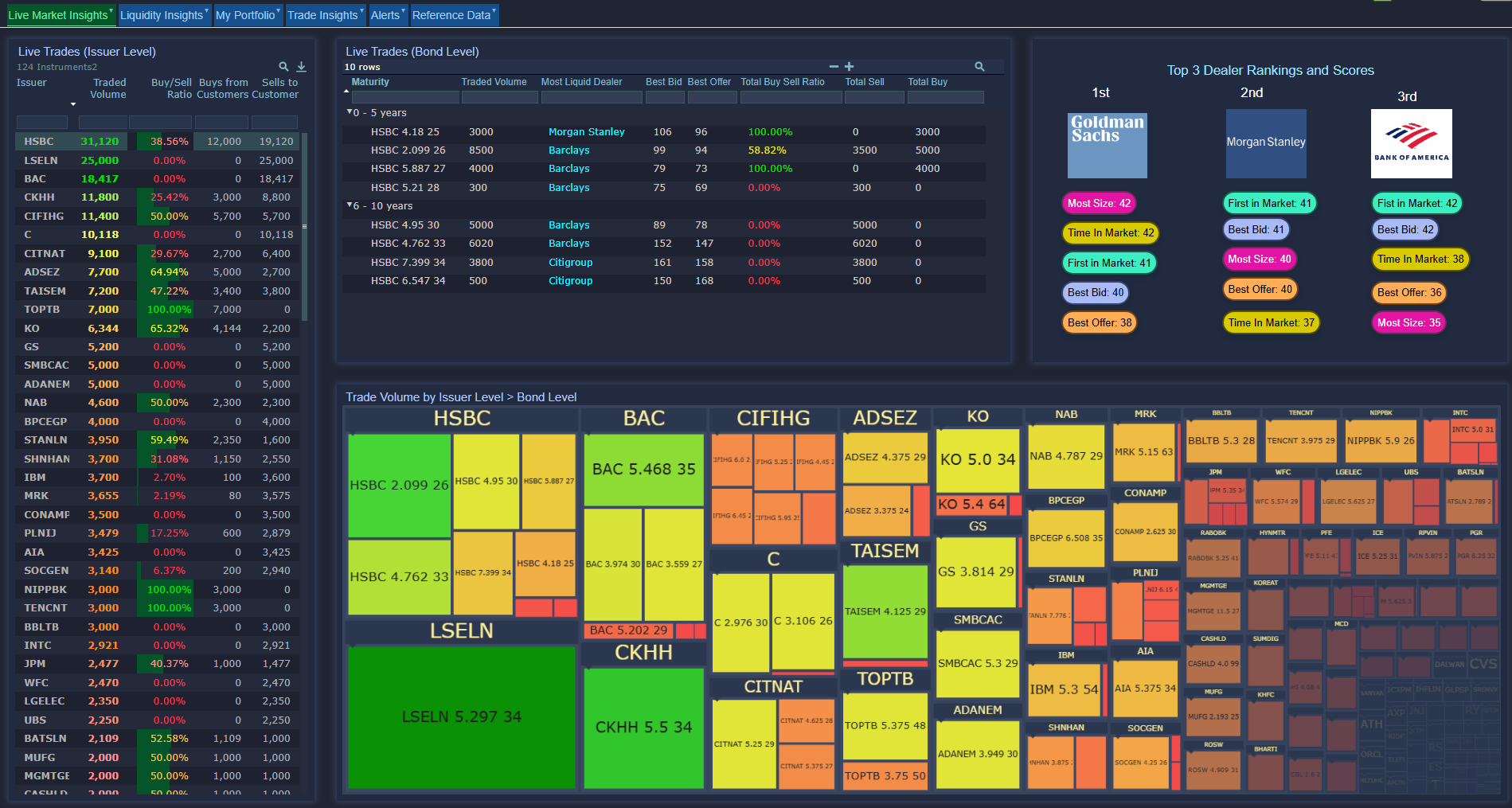The width and height of the screenshot is (1512, 808).
Task: Select the TOPTB issuer row
Action: click(x=158, y=309)
